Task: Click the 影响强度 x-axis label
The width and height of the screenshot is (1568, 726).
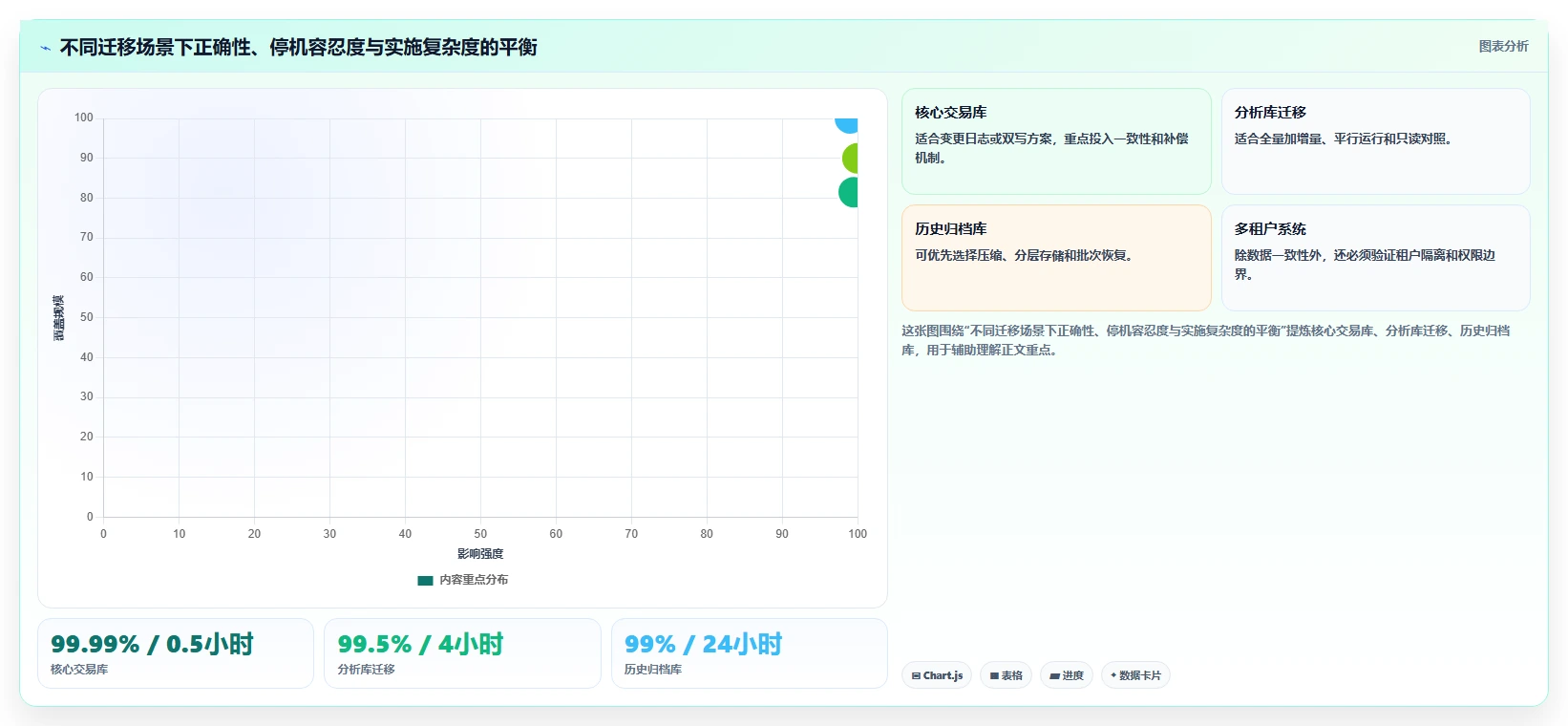Action: click(x=480, y=554)
